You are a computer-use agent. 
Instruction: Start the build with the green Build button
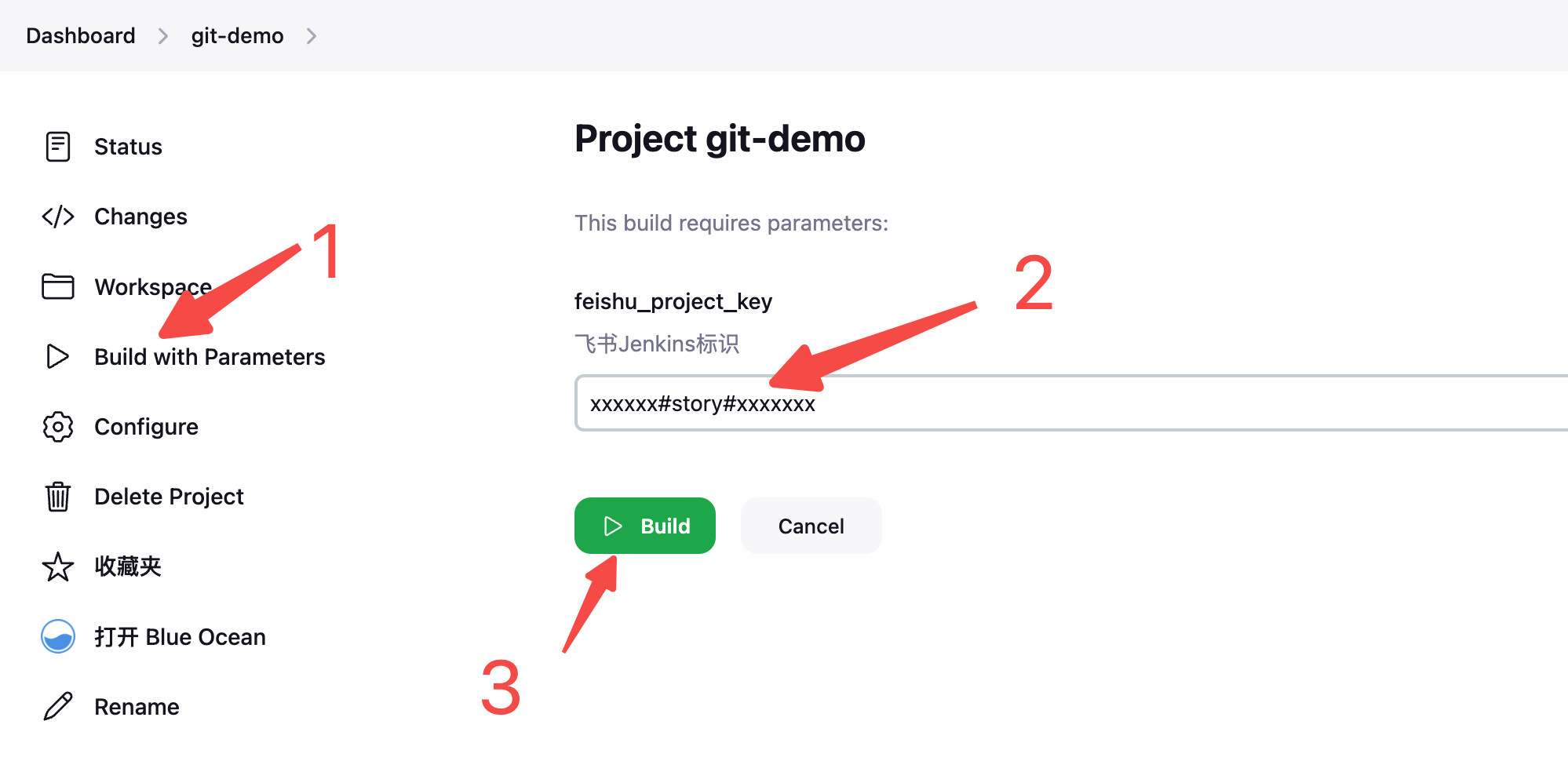click(645, 526)
